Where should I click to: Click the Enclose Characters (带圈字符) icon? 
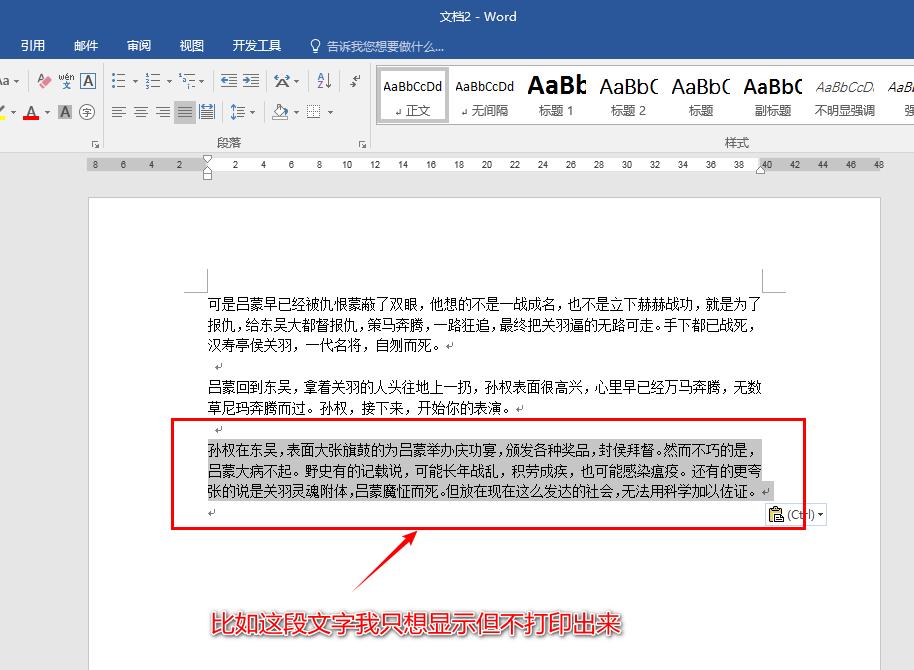pos(87,112)
